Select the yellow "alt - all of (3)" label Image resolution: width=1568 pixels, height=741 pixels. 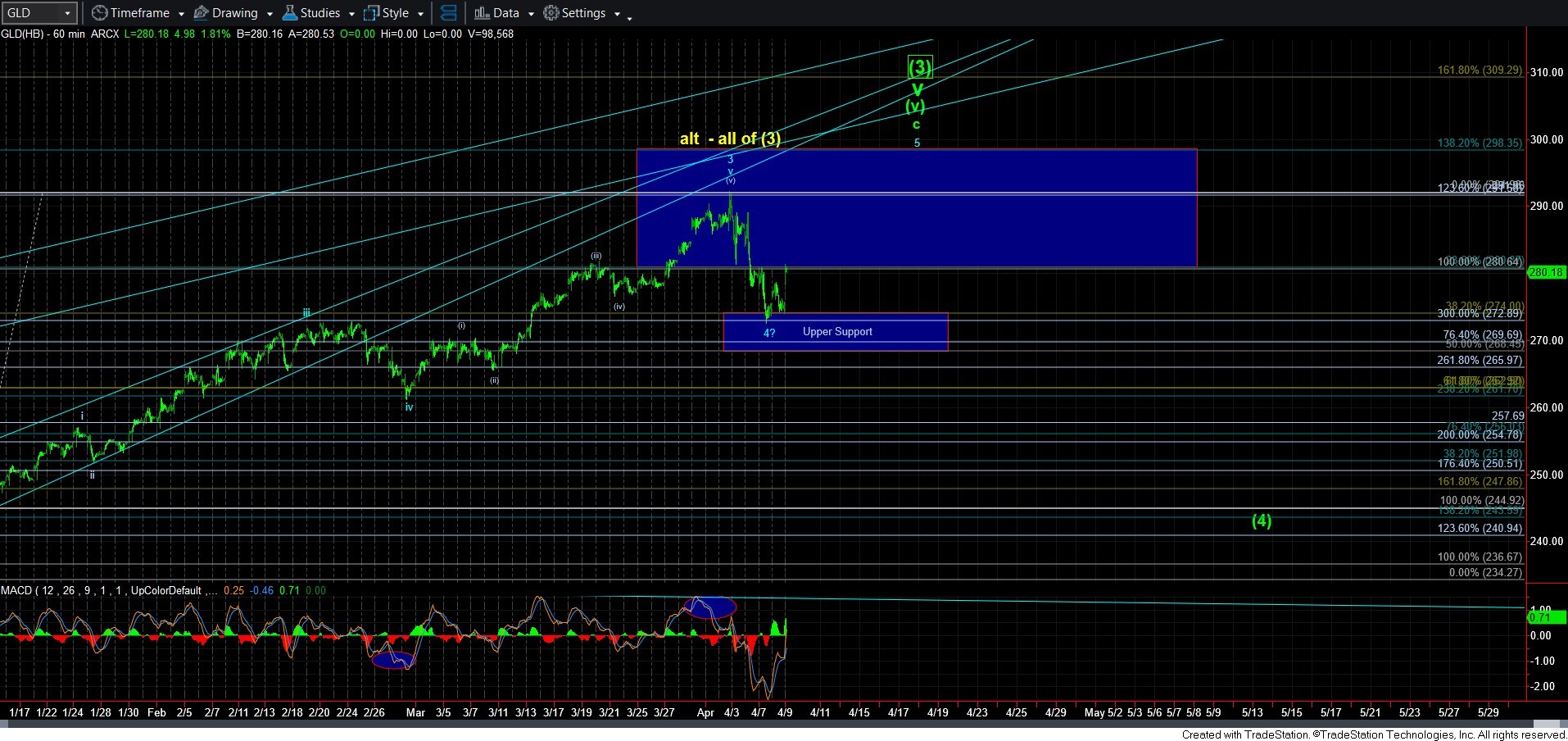click(729, 139)
